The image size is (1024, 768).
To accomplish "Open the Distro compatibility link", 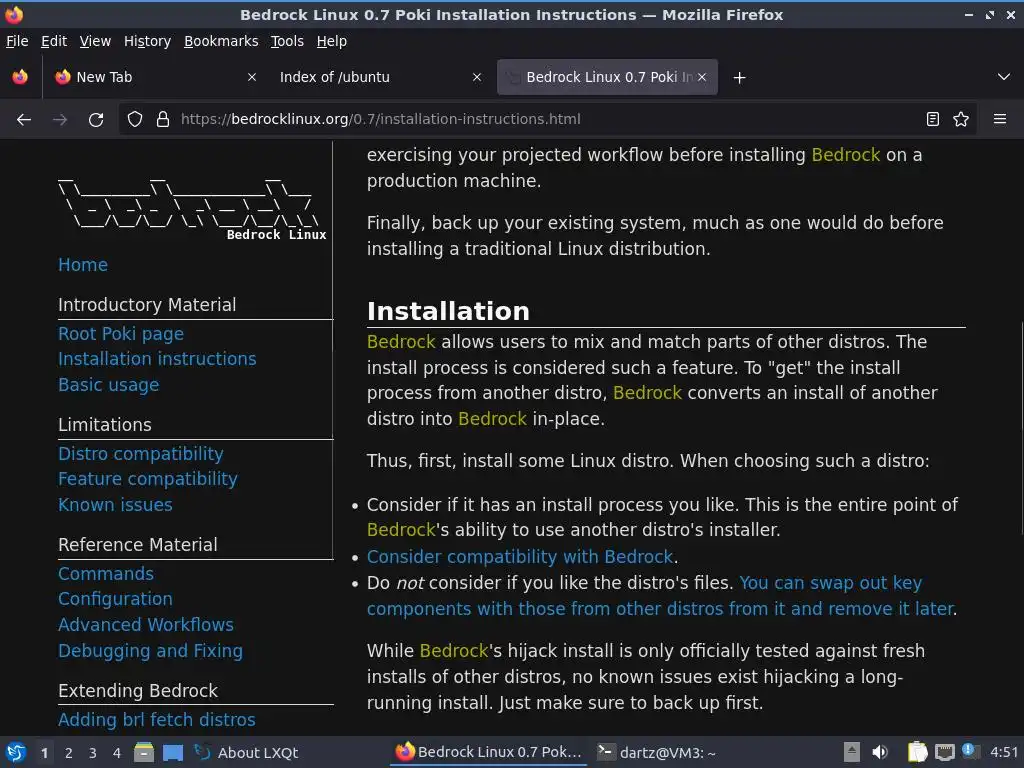I will coord(140,454).
